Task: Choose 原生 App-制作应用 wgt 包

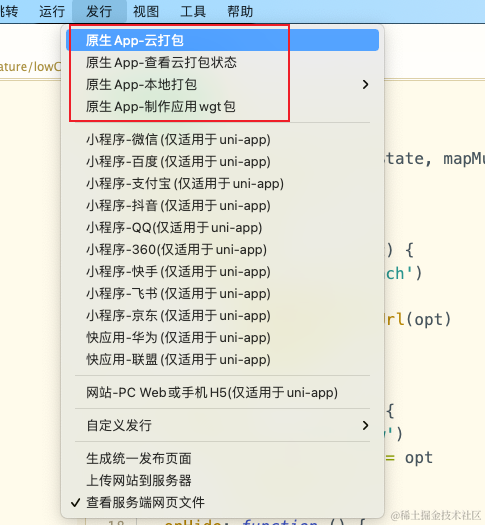Action: point(223,106)
